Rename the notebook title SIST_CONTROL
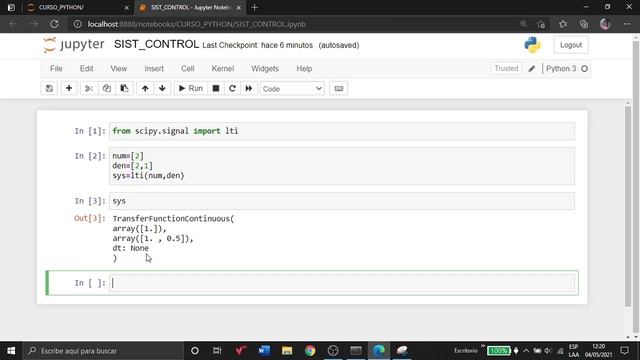Viewport: 640px width, 360px height. (x=156, y=44)
